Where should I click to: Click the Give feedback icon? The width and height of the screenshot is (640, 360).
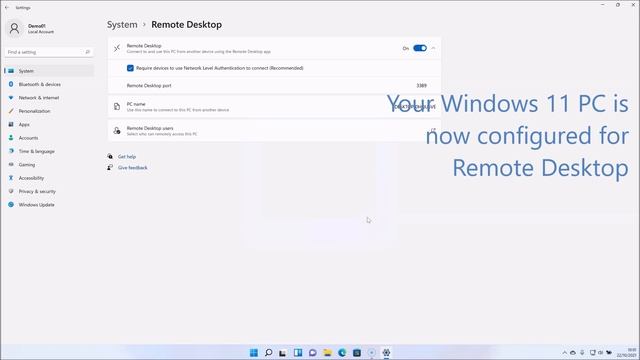(110, 168)
